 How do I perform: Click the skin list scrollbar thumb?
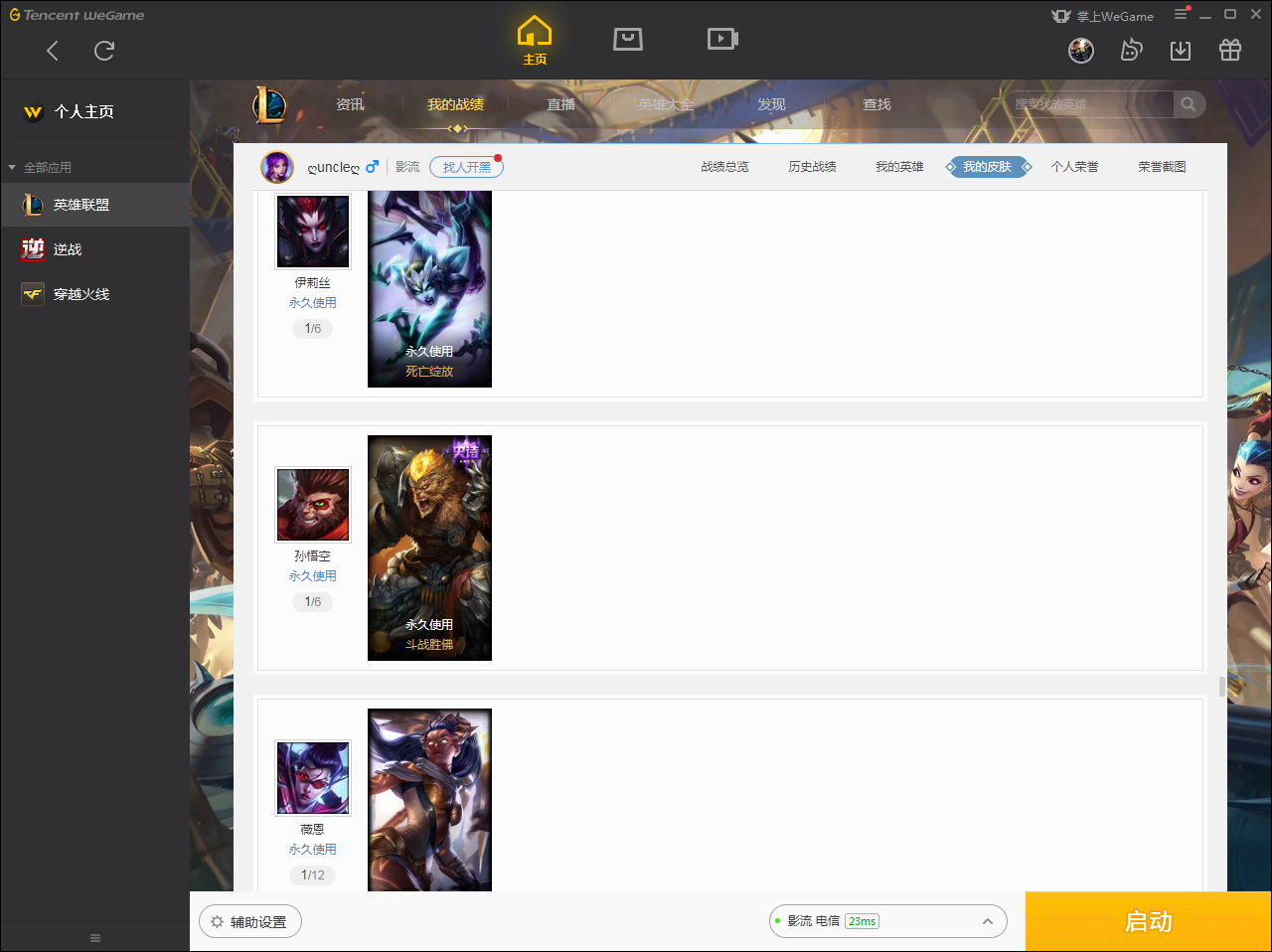(1221, 687)
